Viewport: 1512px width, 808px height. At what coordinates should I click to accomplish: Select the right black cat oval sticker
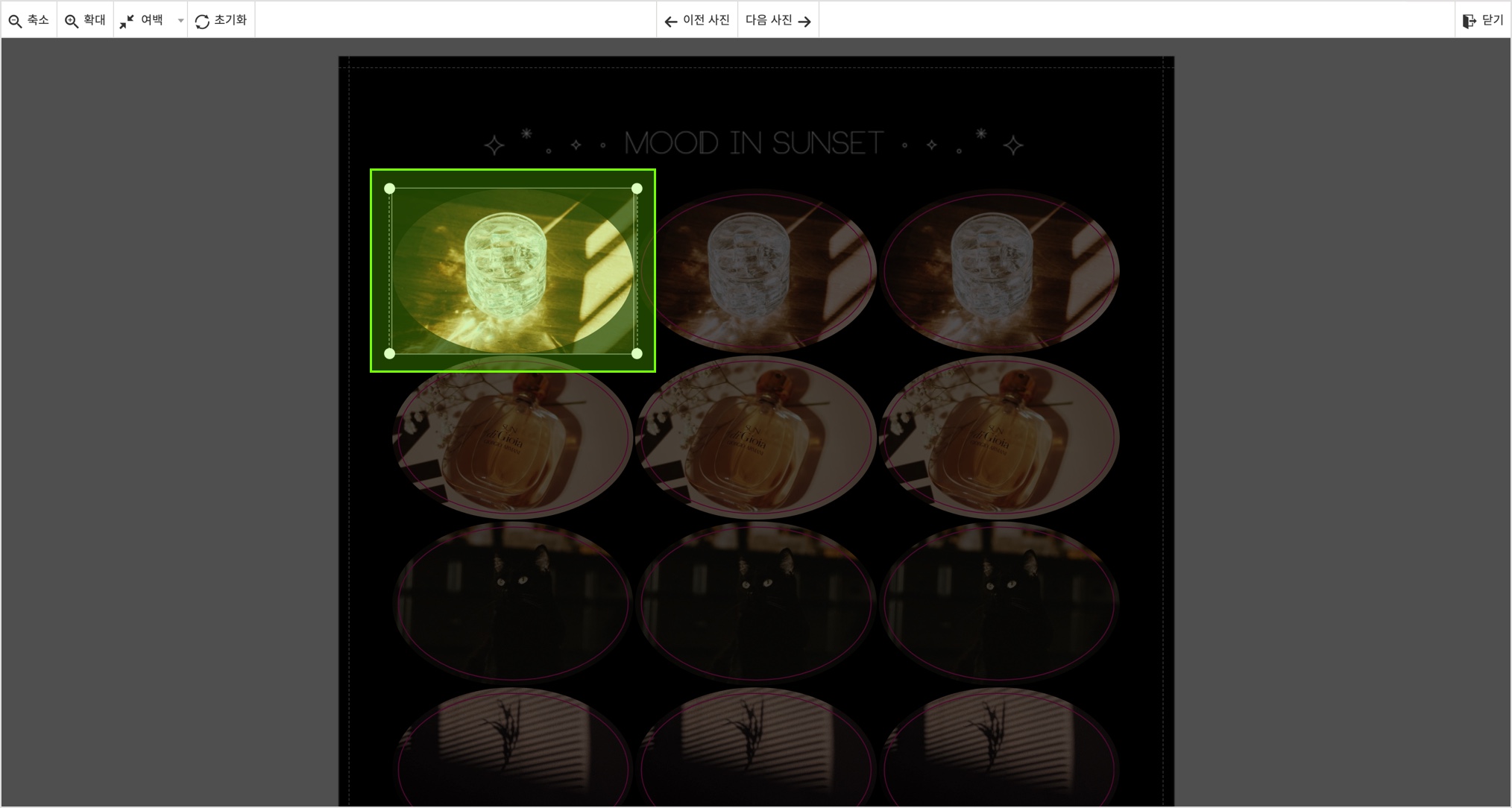pos(999,602)
